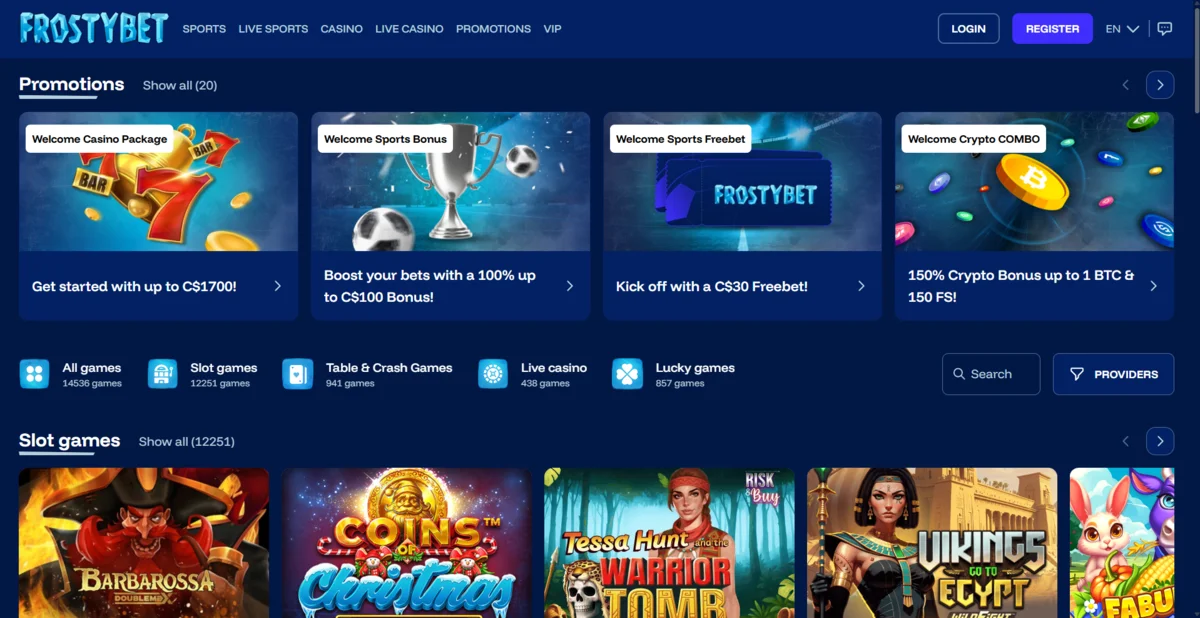Go to next promotions slide arrow
The image size is (1200, 618).
[1160, 85]
